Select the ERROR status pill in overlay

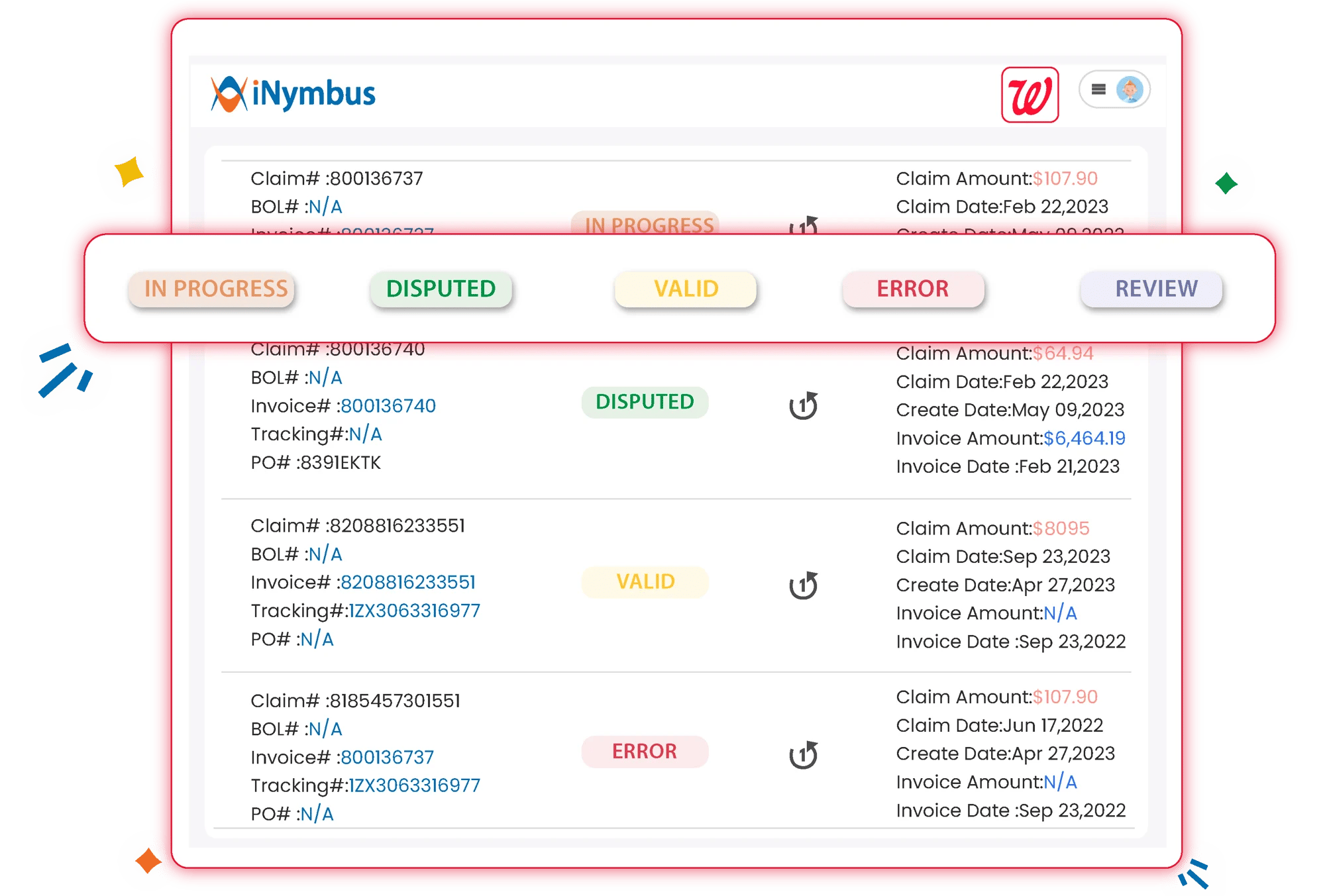click(913, 289)
